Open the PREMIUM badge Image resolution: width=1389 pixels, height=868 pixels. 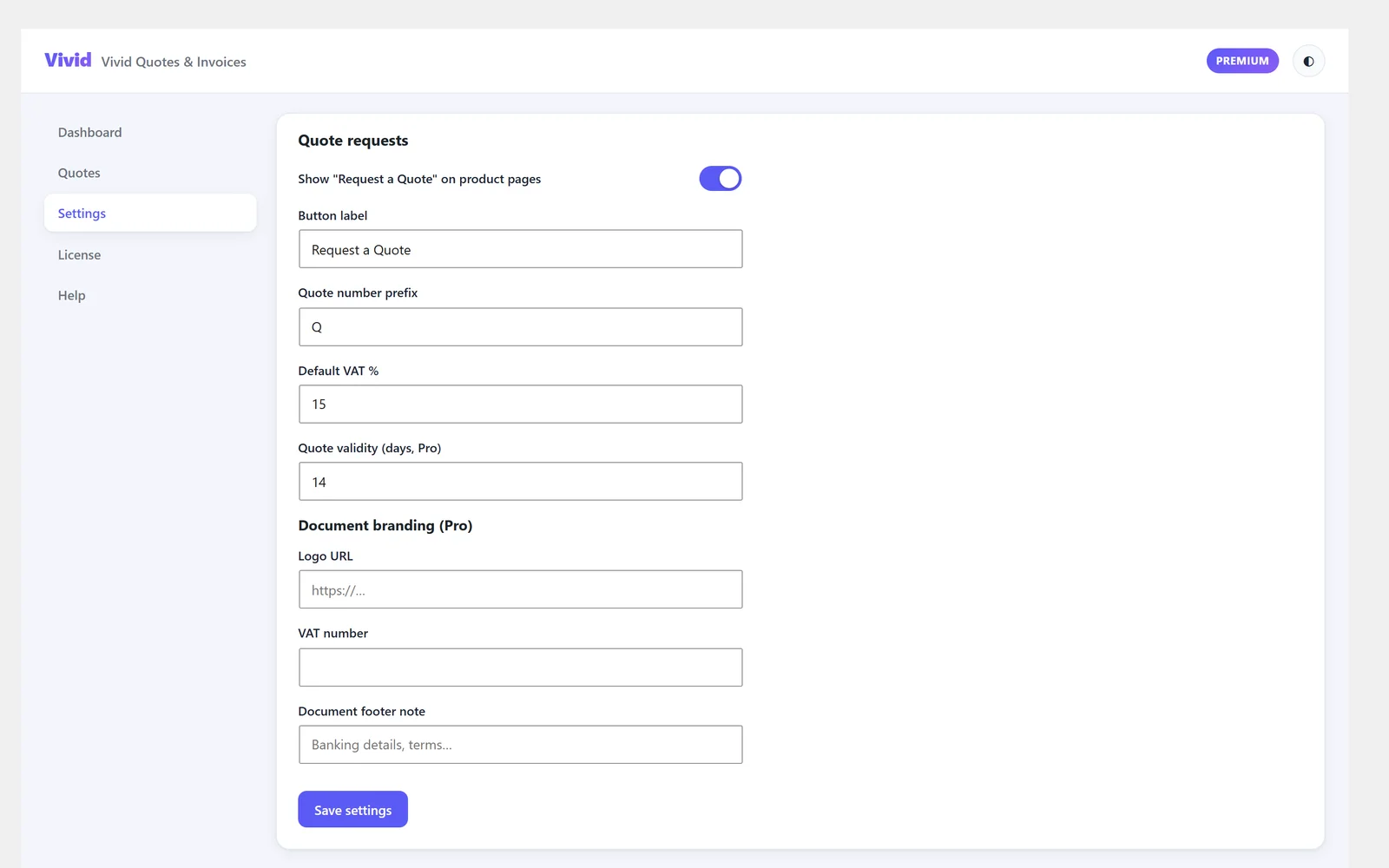coord(1242,61)
